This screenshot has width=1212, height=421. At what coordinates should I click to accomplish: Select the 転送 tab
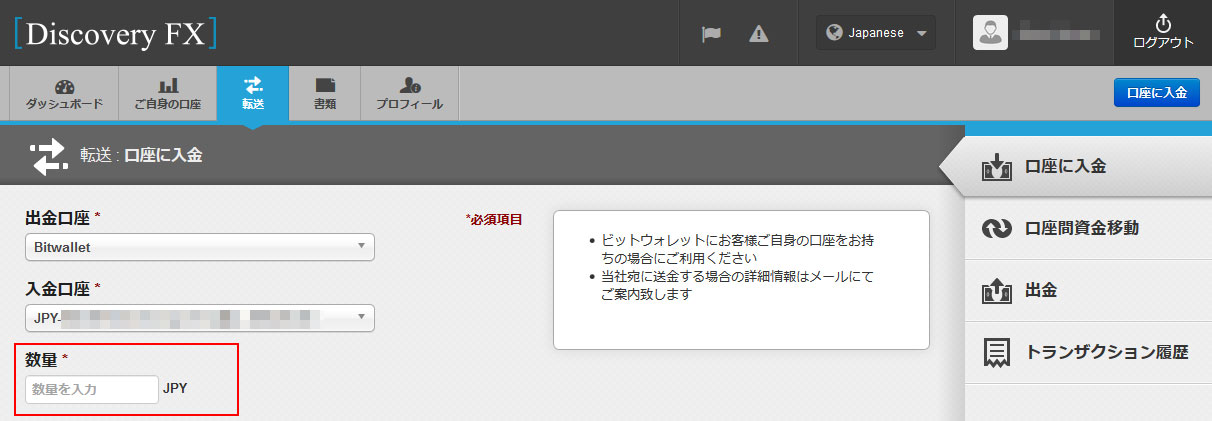[253, 94]
